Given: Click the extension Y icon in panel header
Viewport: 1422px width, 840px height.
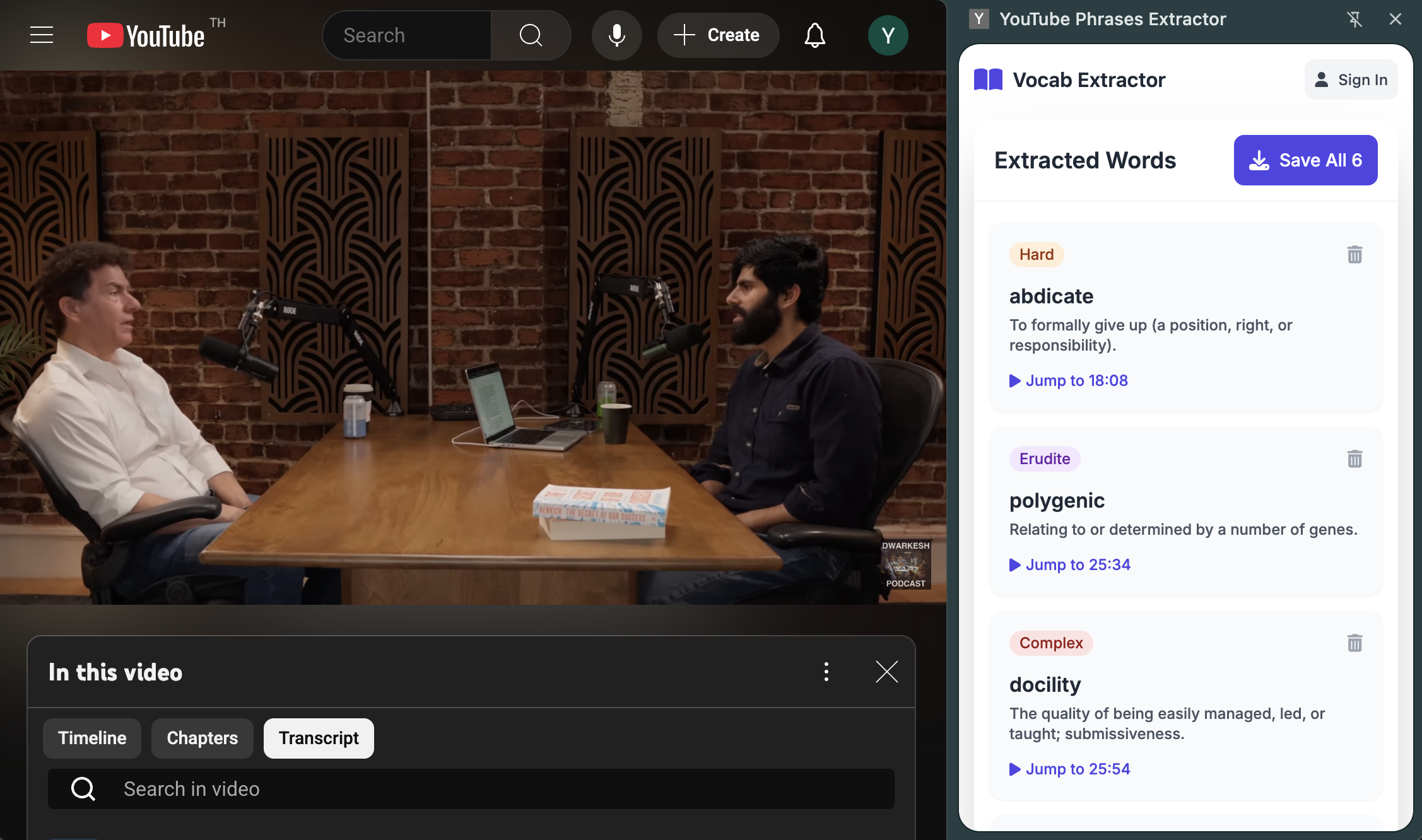Looking at the screenshot, I should [978, 19].
